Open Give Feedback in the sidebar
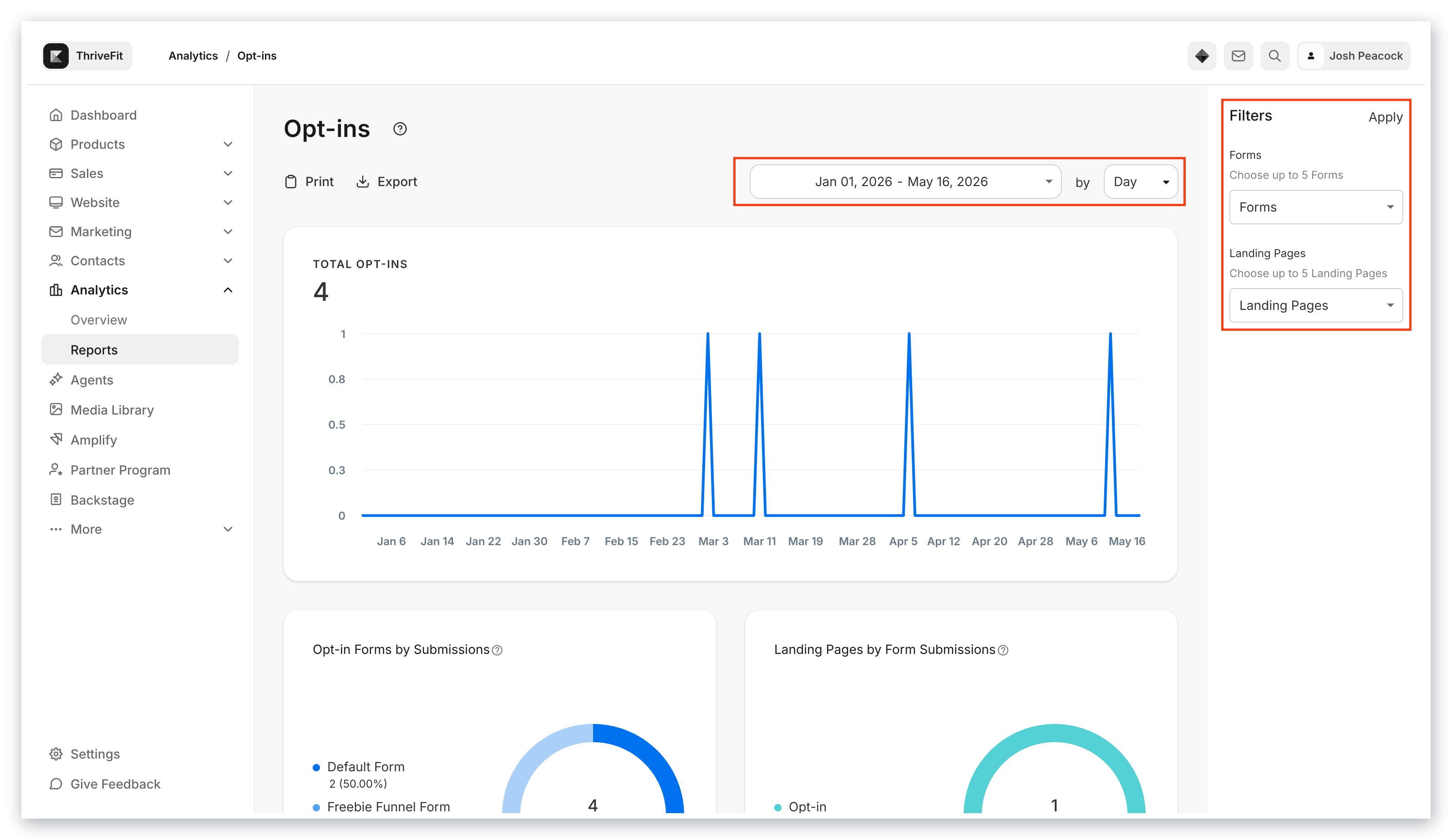The image size is (1452, 840). point(115,784)
